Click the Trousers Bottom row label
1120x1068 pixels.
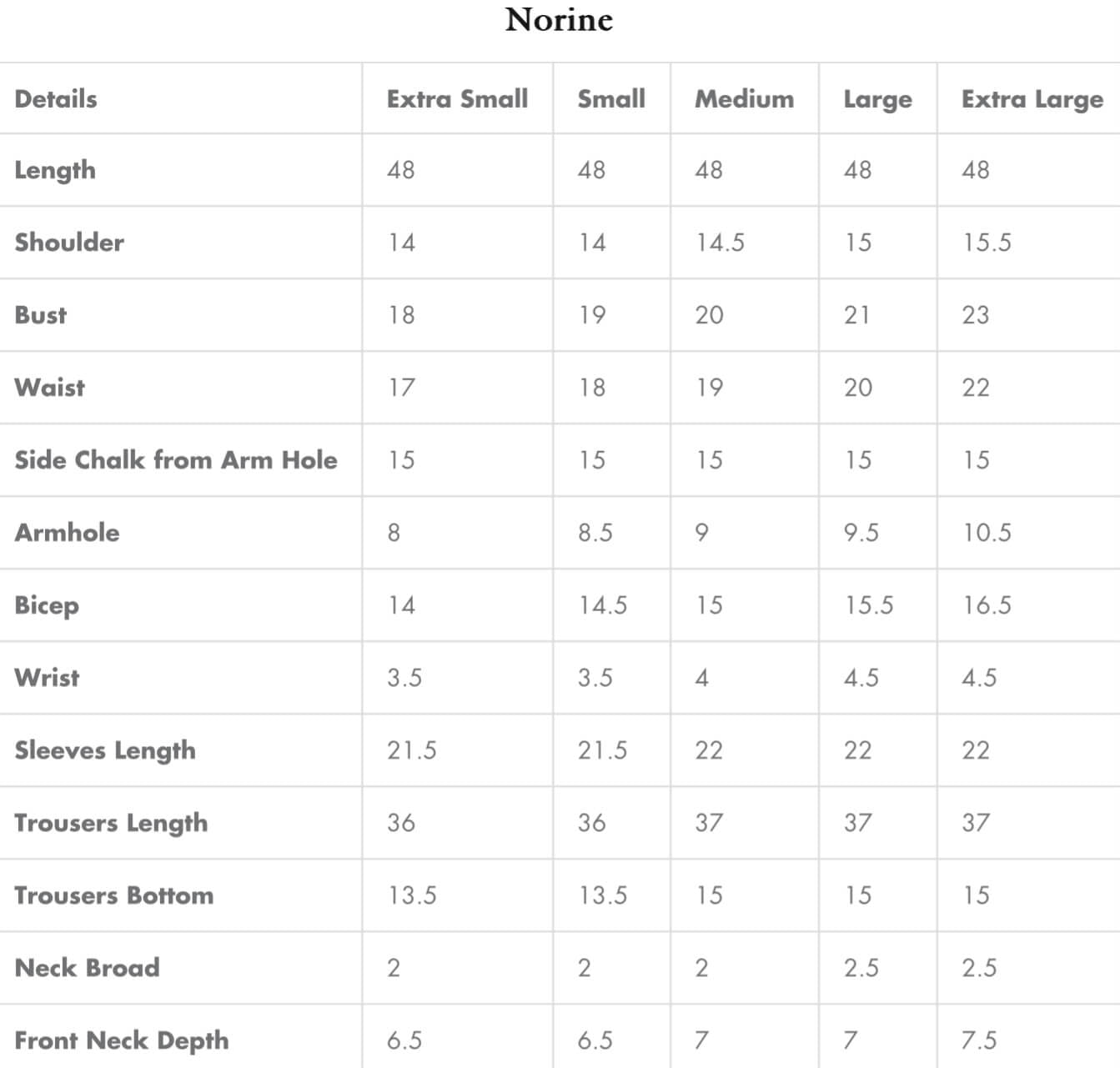(x=114, y=895)
